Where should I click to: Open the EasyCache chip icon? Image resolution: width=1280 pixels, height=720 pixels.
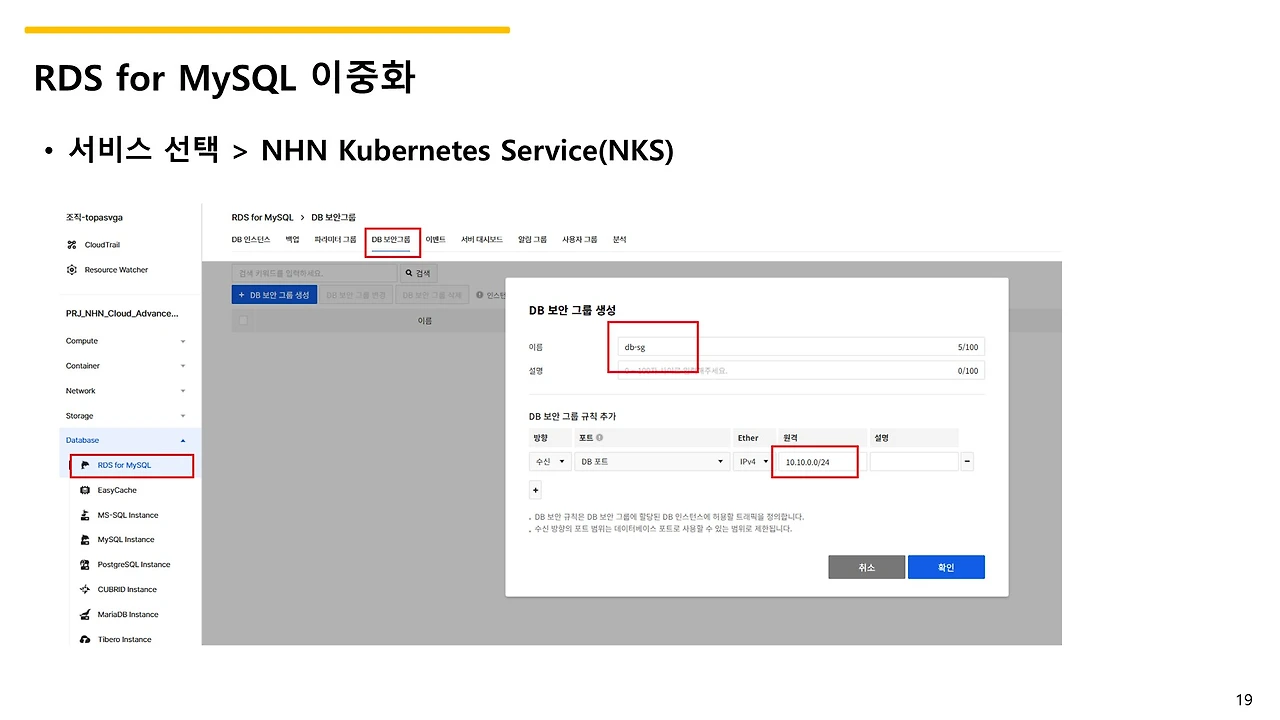click(x=85, y=490)
